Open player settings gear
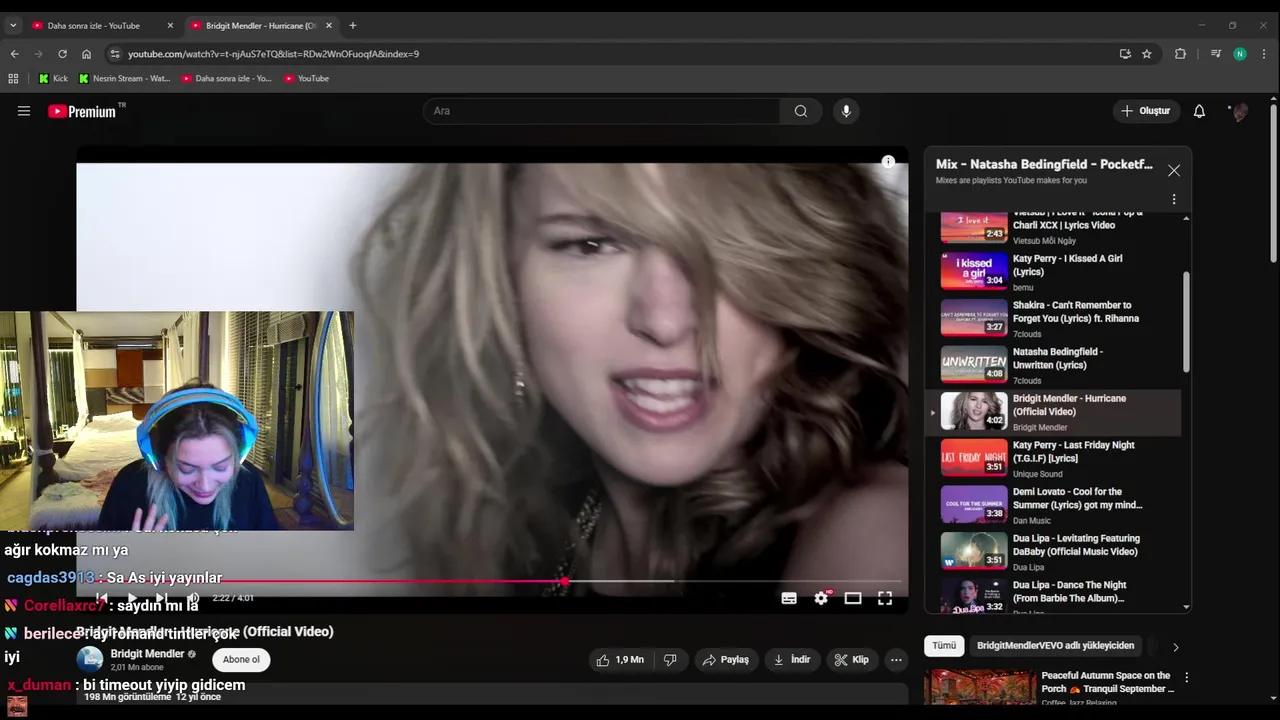1280x720 pixels. [x=821, y=598]
